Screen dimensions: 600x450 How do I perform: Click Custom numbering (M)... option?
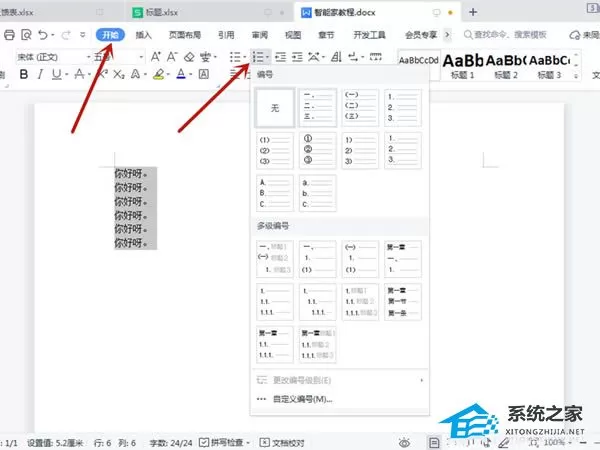coord(302,399)
